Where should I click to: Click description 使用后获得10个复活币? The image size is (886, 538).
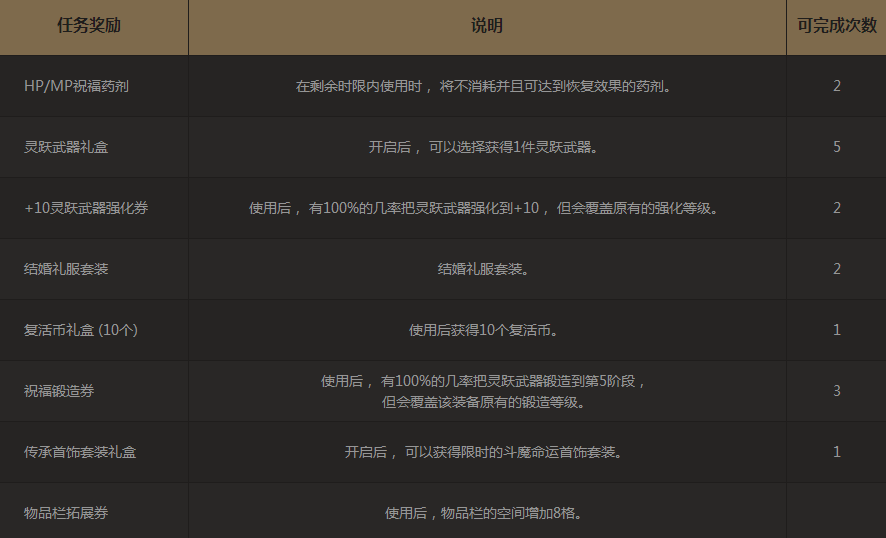(x=483, y=330)
